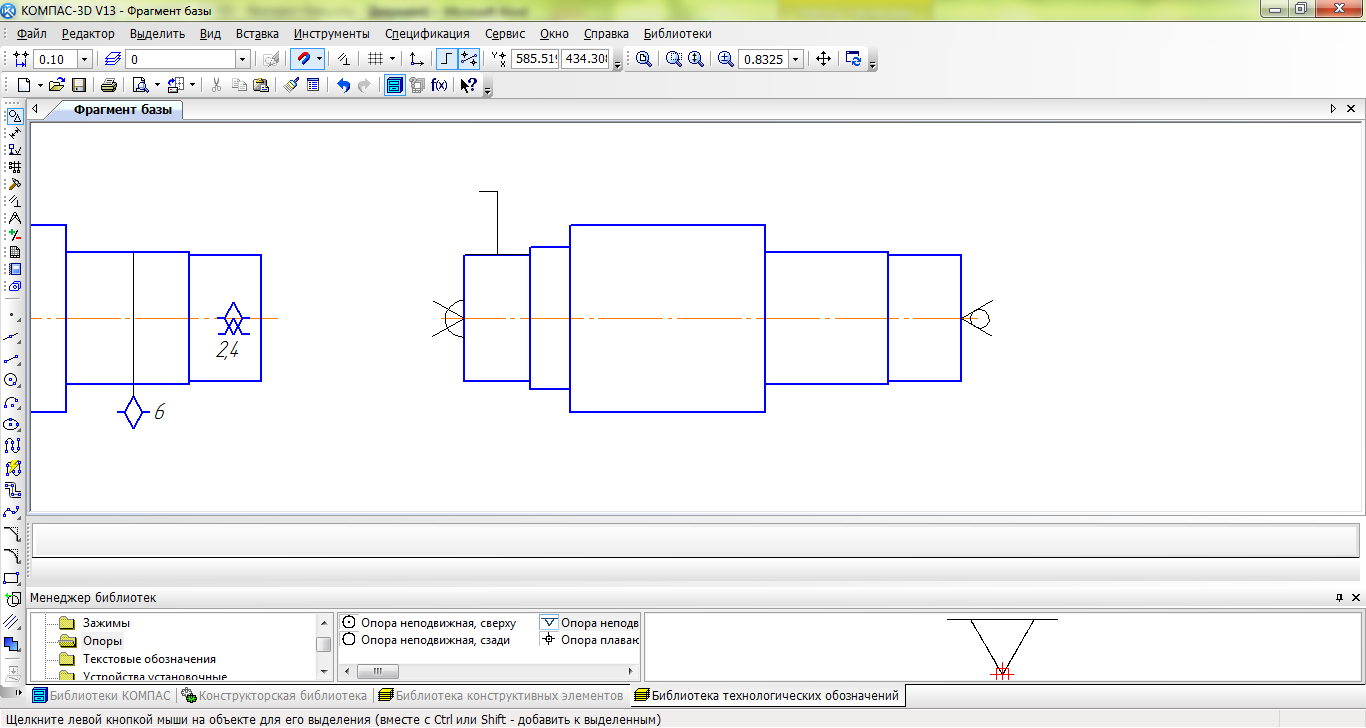The width and height of the screenshot is (1366, 728).
Task: Create a new document with the New icon
Action: (24, 86)
